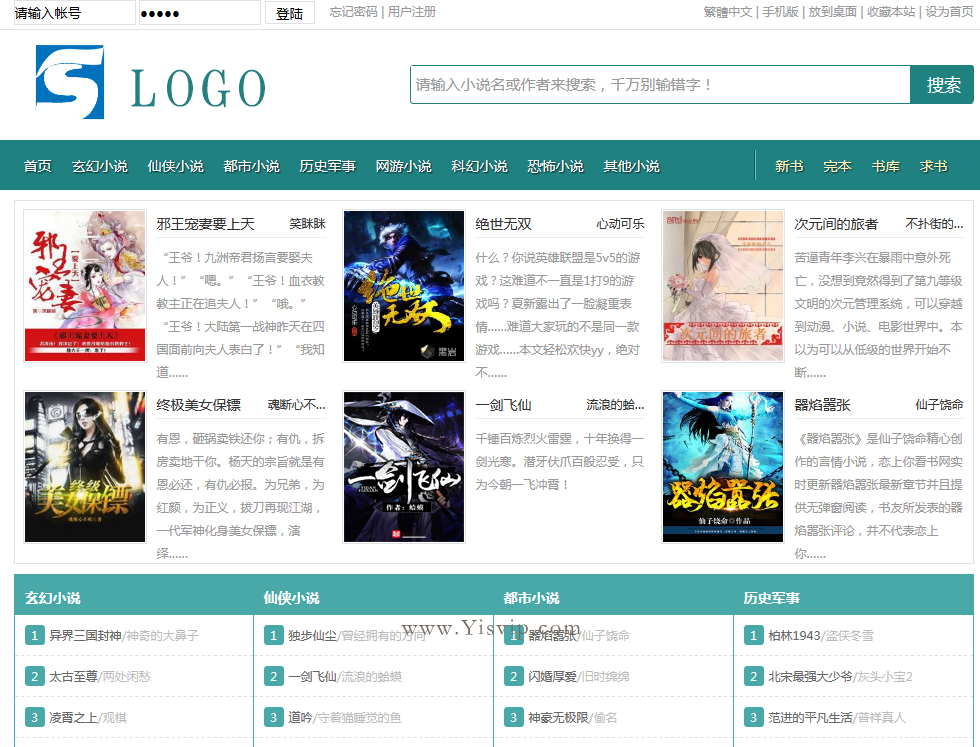Click the cover thumbnail of 绝世无双
Image resolution: width=980 pixels, height=747 pixels.
pyautogui.click(x=403, y=284)
